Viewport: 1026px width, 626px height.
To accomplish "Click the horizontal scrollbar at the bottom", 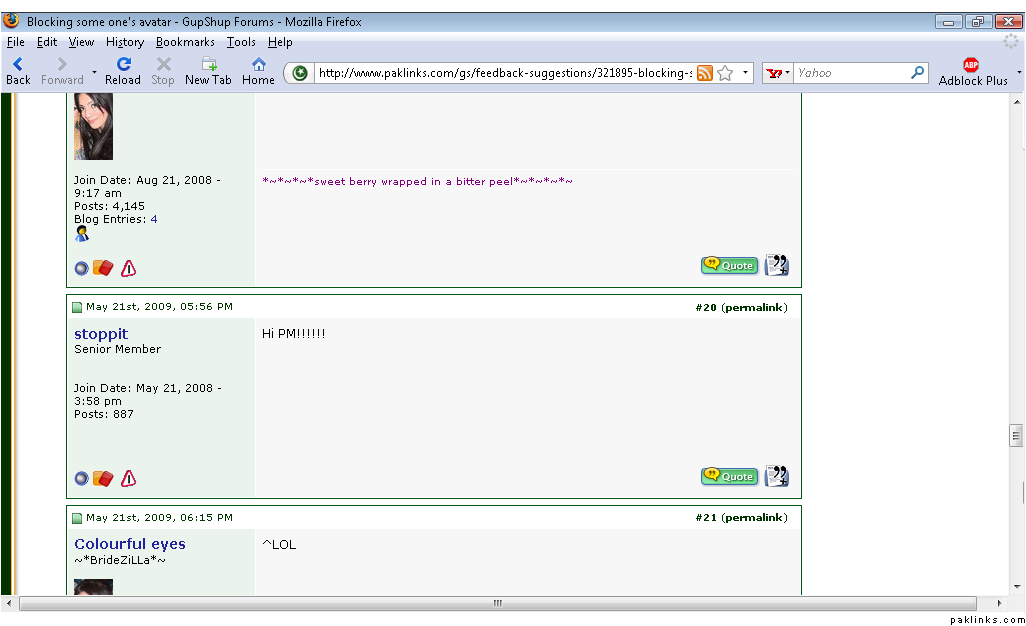I will pos(497,604).
